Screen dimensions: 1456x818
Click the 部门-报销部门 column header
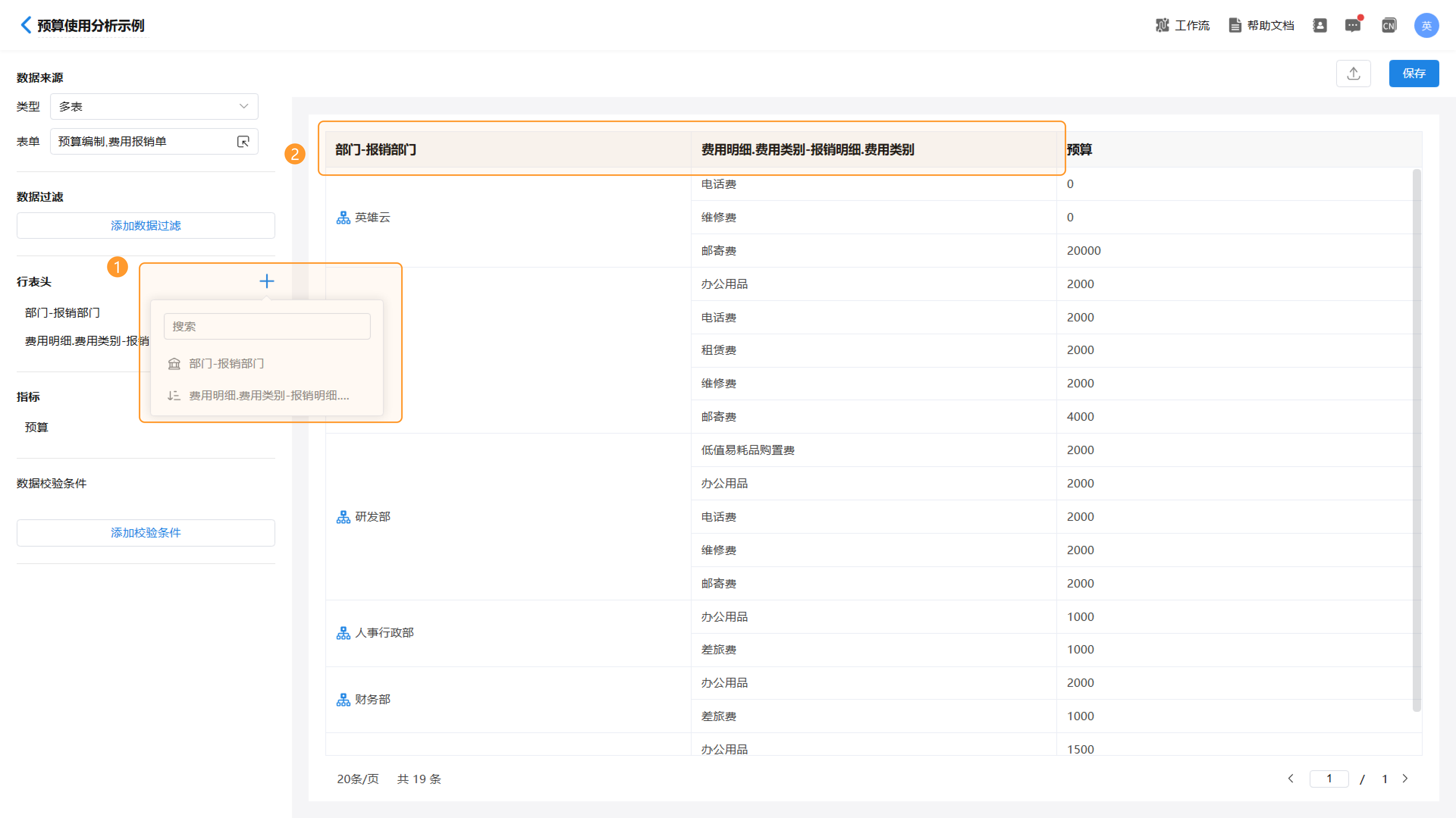click(x=508, y=149)
